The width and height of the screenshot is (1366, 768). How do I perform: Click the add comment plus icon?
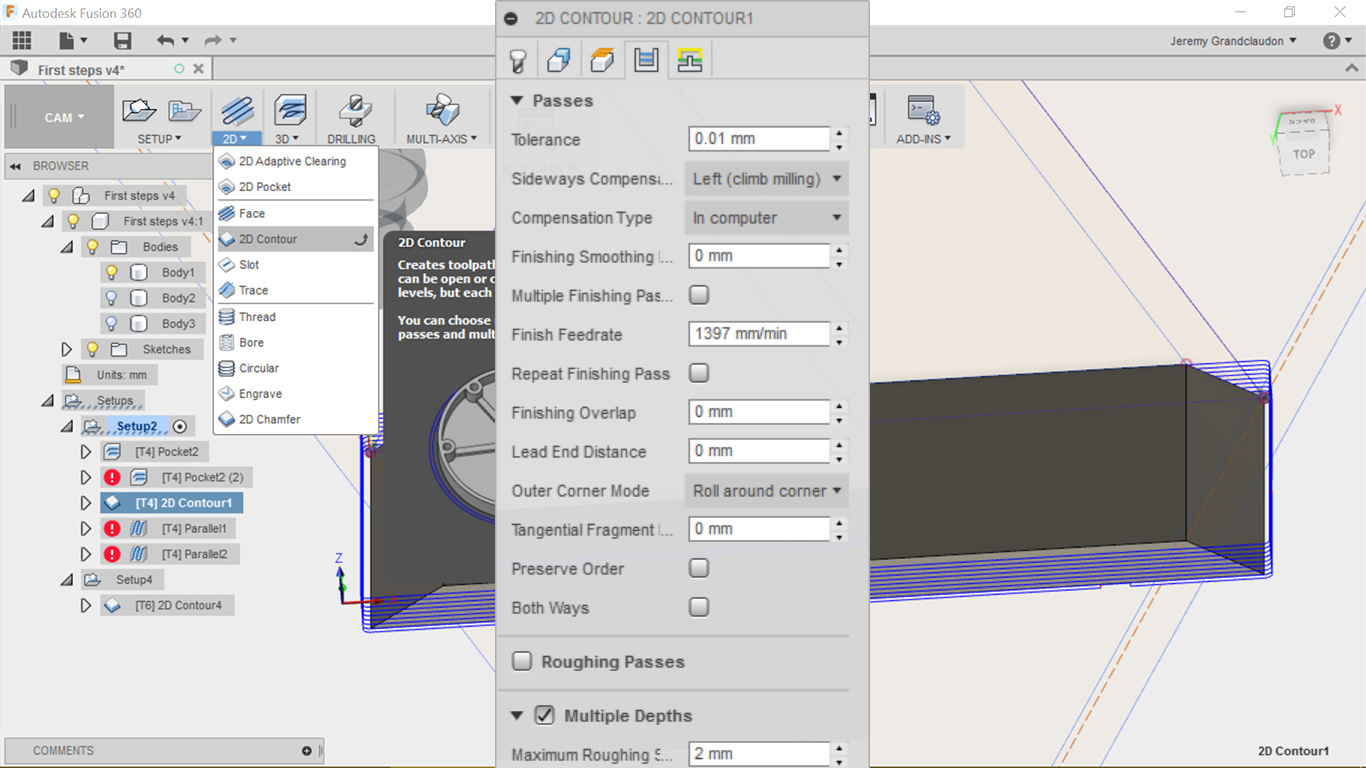coord(307,751)
